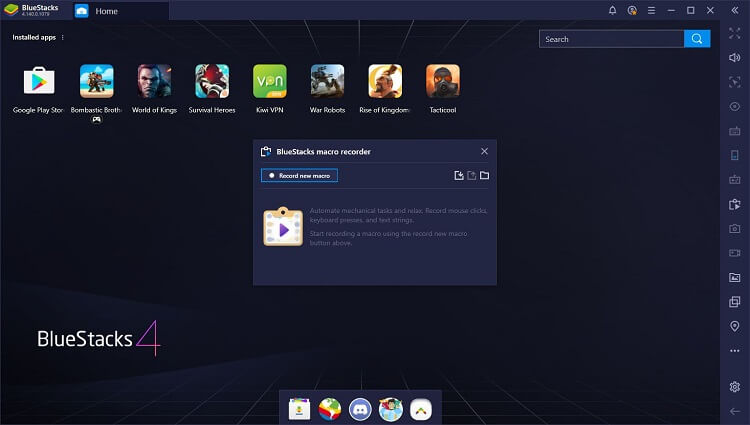Click the video record icon in sidebar
Image resolution: width=750 pixels, height=425 pixels.
coord(735,253)
